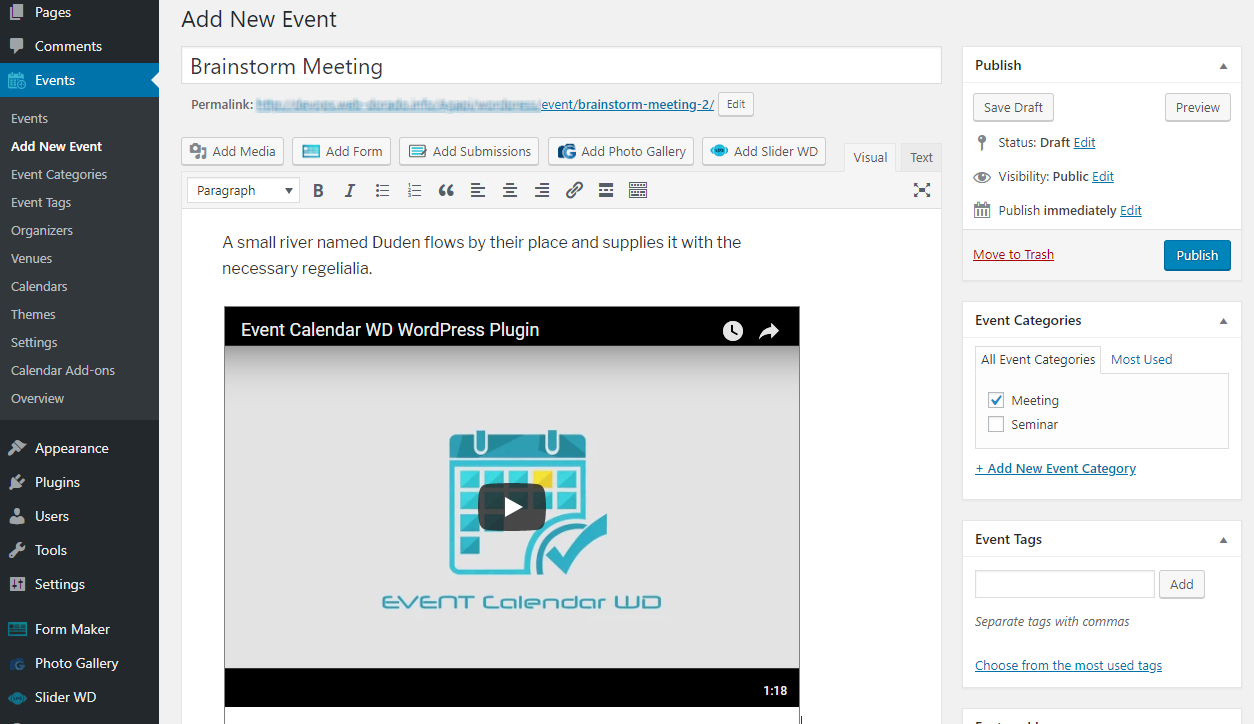Focus the Event Tags input field
The width and height of the screenshot is (1254, 724).
pos(1065,584)
